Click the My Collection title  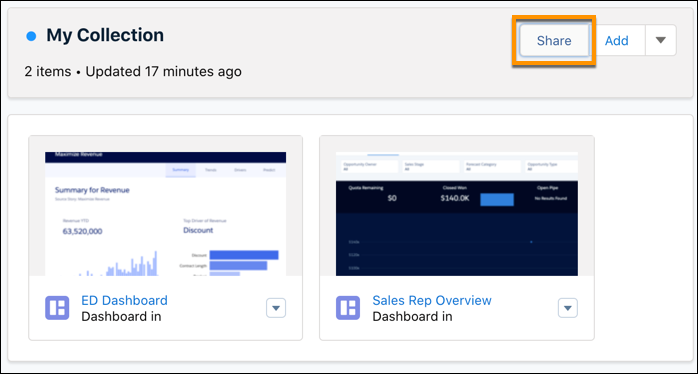coord(105,35)
